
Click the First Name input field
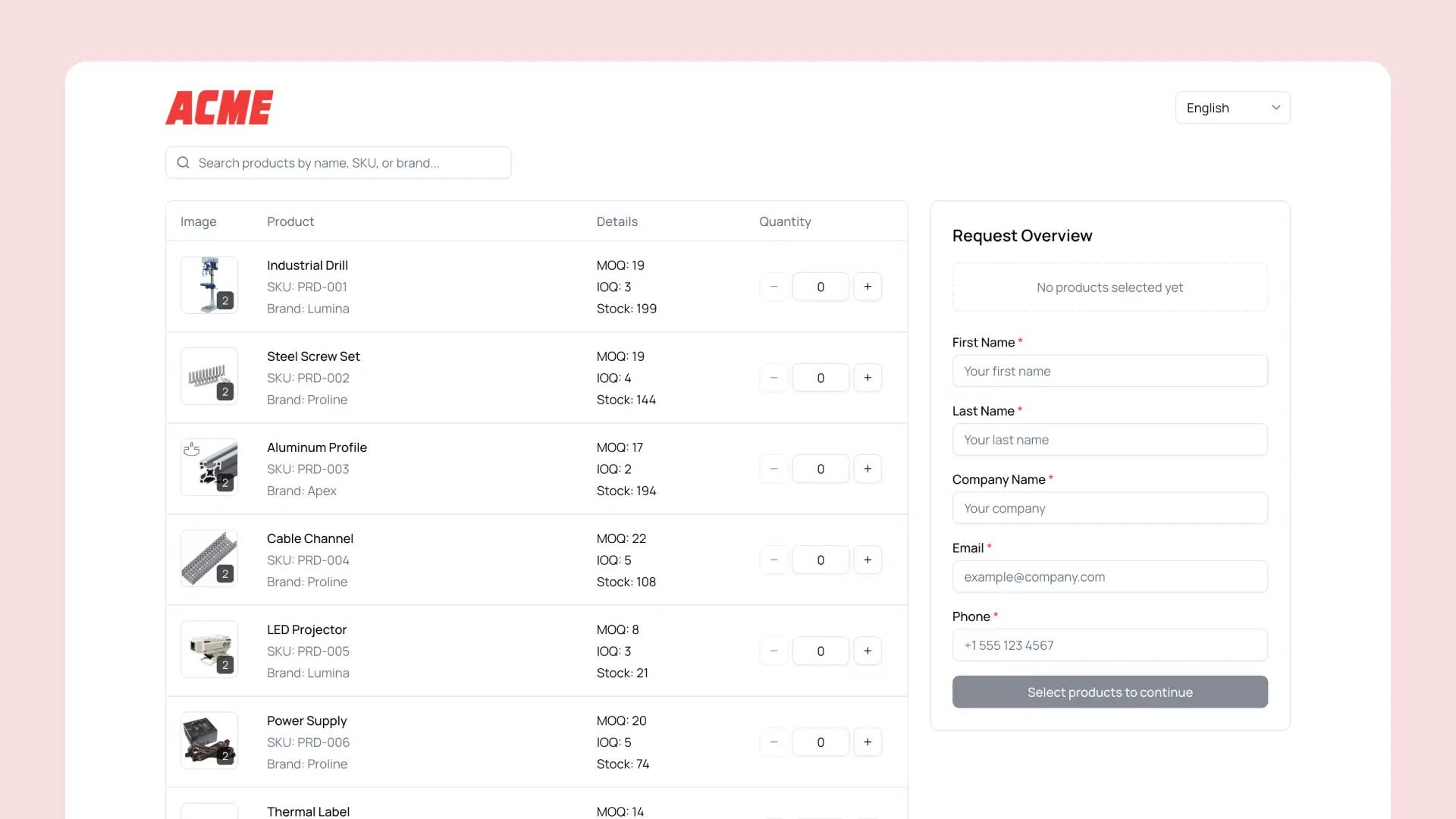1109,371
